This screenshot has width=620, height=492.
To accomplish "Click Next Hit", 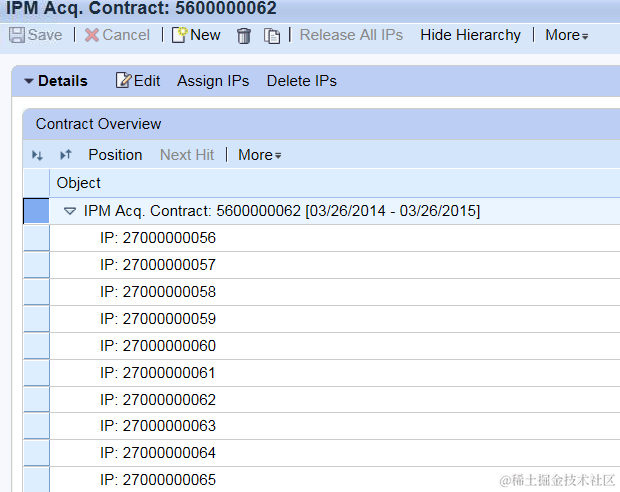I will 187,155.
